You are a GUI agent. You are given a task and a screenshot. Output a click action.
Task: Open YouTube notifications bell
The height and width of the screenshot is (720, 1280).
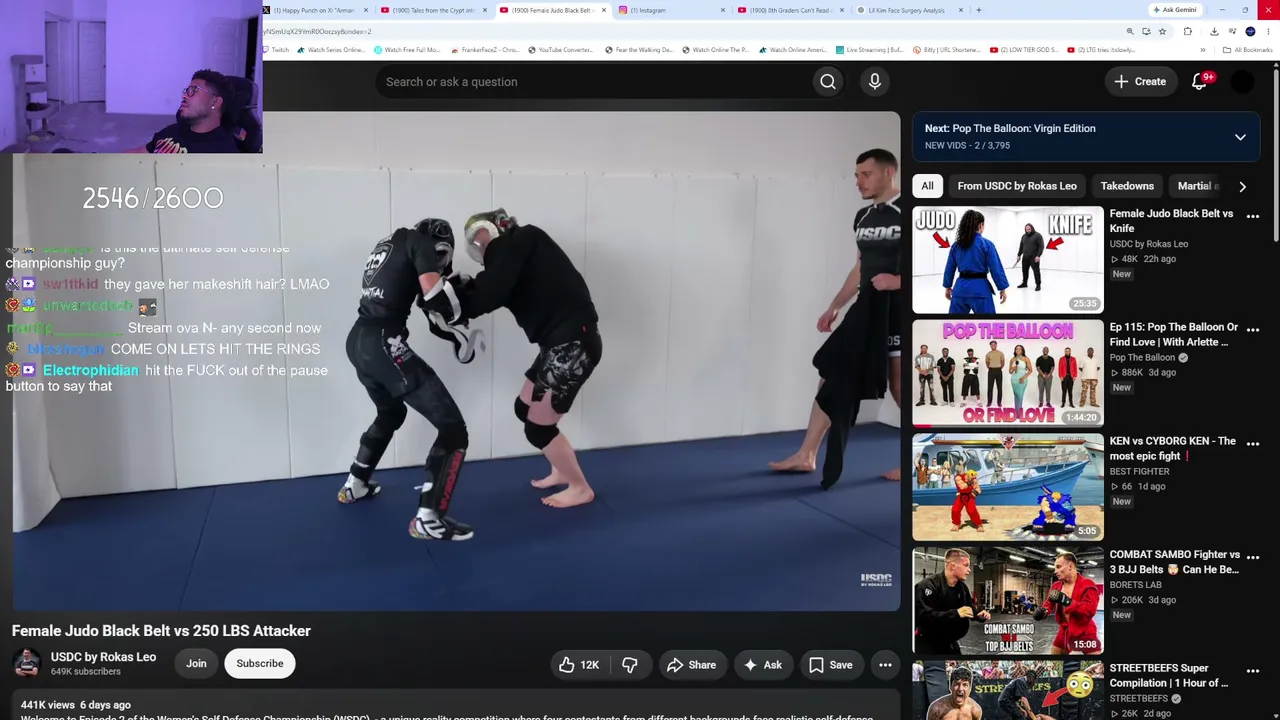pyautogui.click(x=1200, y=82)
